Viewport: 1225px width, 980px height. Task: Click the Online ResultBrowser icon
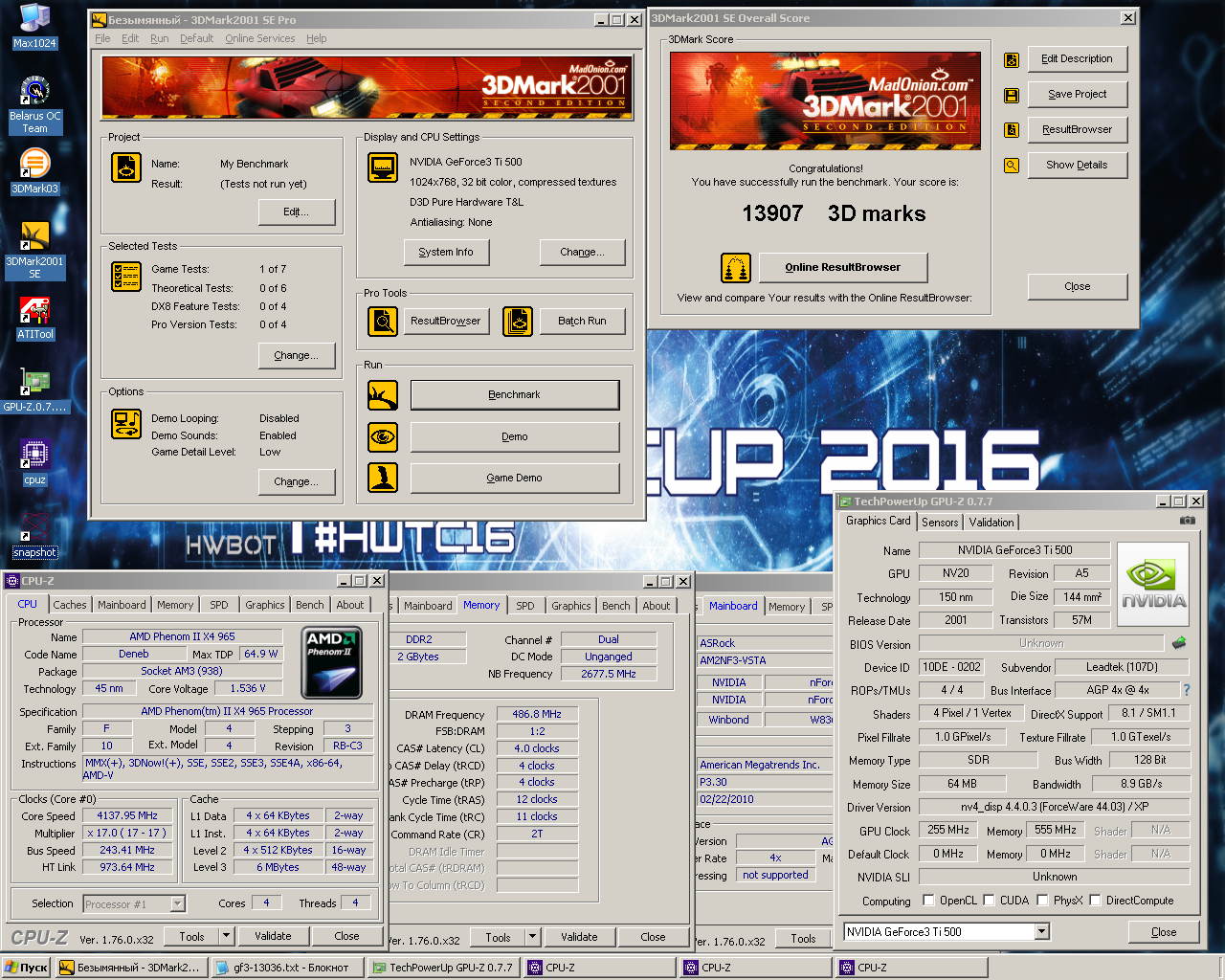click(736, 268)
